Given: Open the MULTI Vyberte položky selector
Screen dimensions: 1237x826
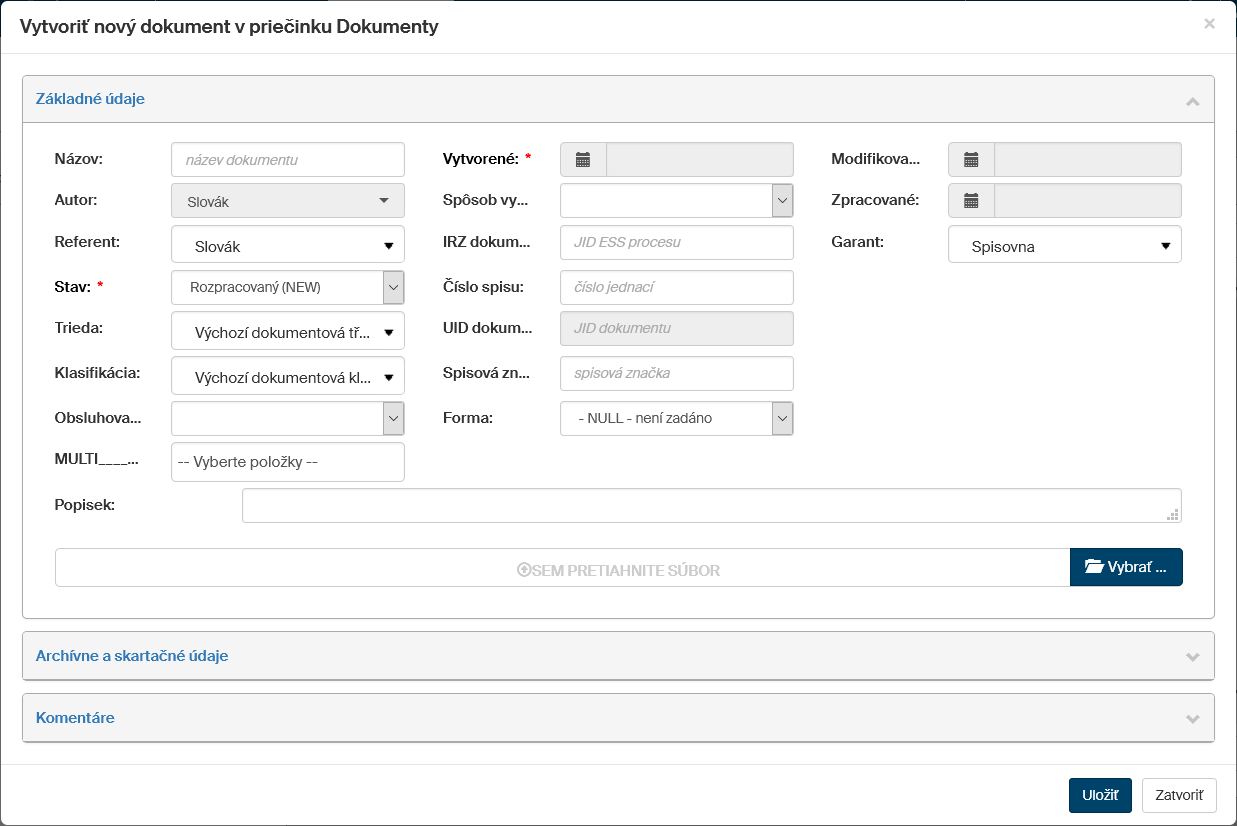Looking at the screenshot, I should pos(288,463).
